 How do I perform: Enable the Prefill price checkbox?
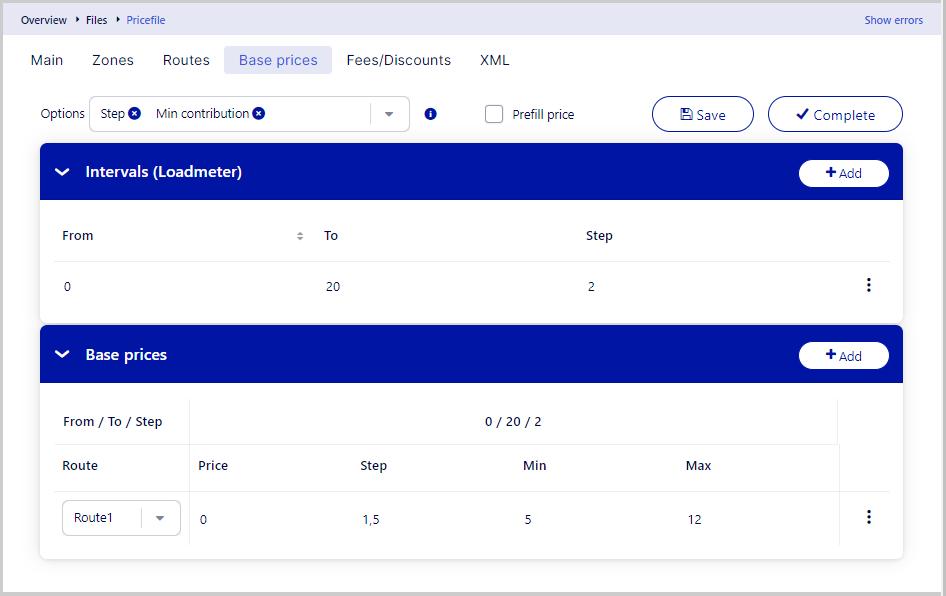(494, 114)
